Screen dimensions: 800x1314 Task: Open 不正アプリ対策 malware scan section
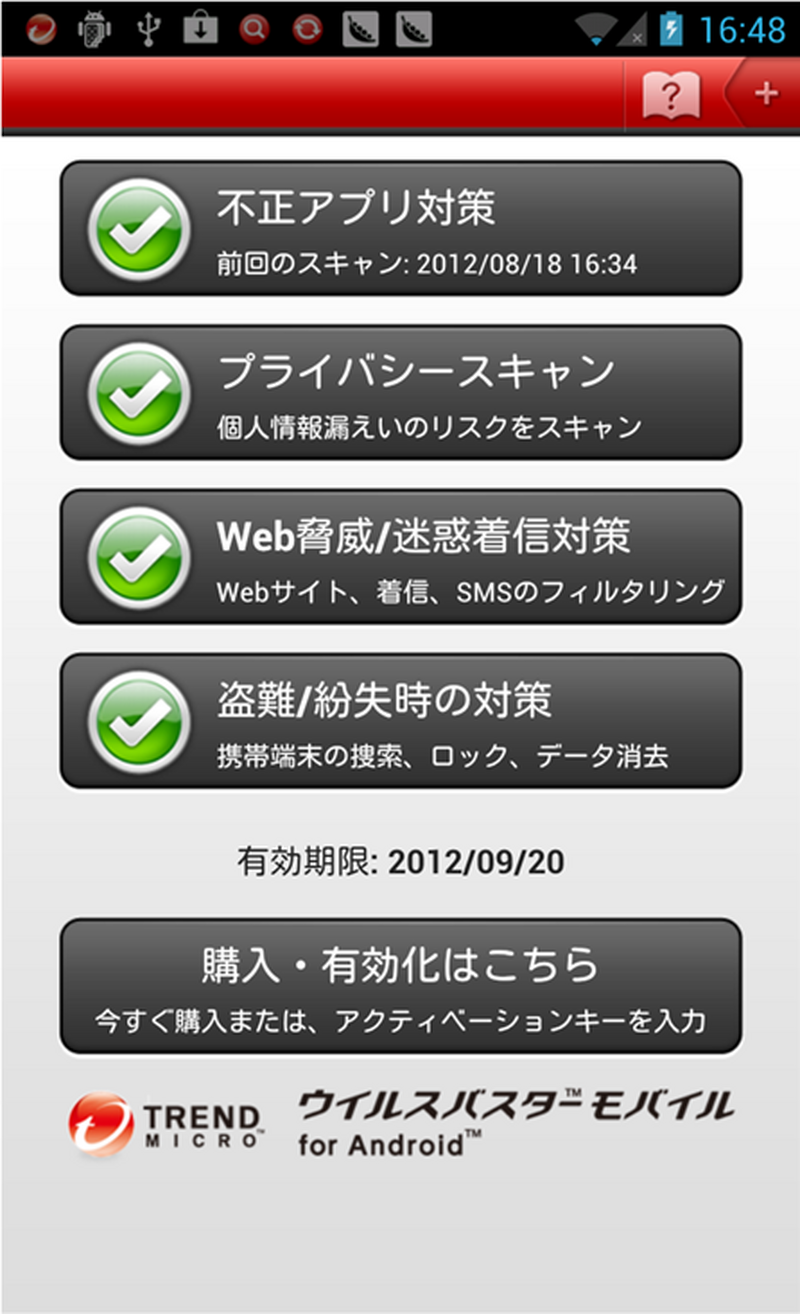[401, 228]
